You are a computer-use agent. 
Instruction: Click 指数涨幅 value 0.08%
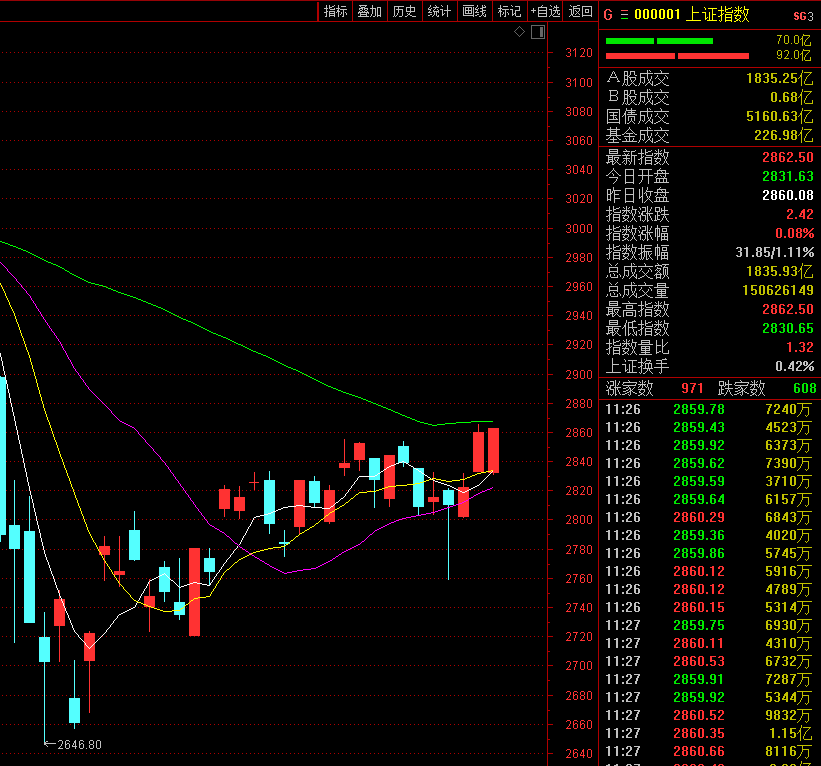(x=794, y=233)
